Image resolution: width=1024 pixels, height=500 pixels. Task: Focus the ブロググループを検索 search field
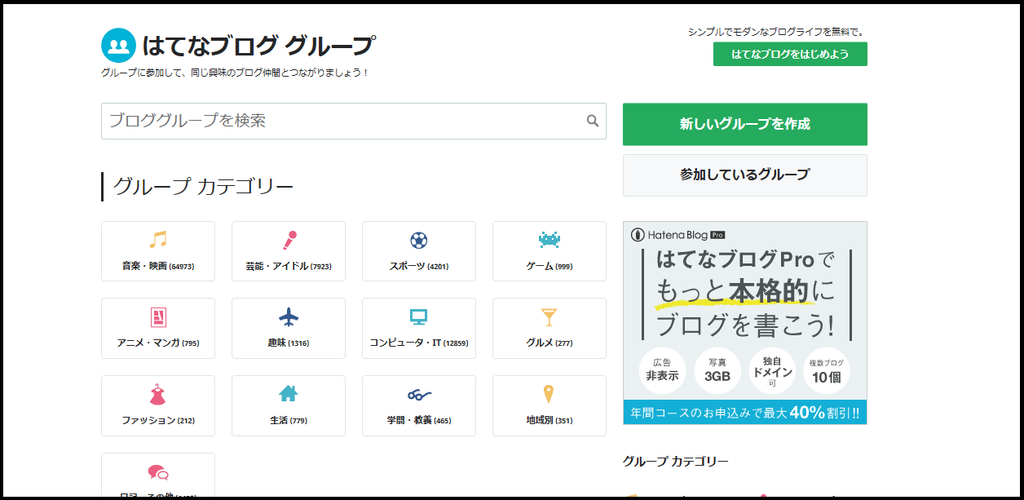point(353,121)
